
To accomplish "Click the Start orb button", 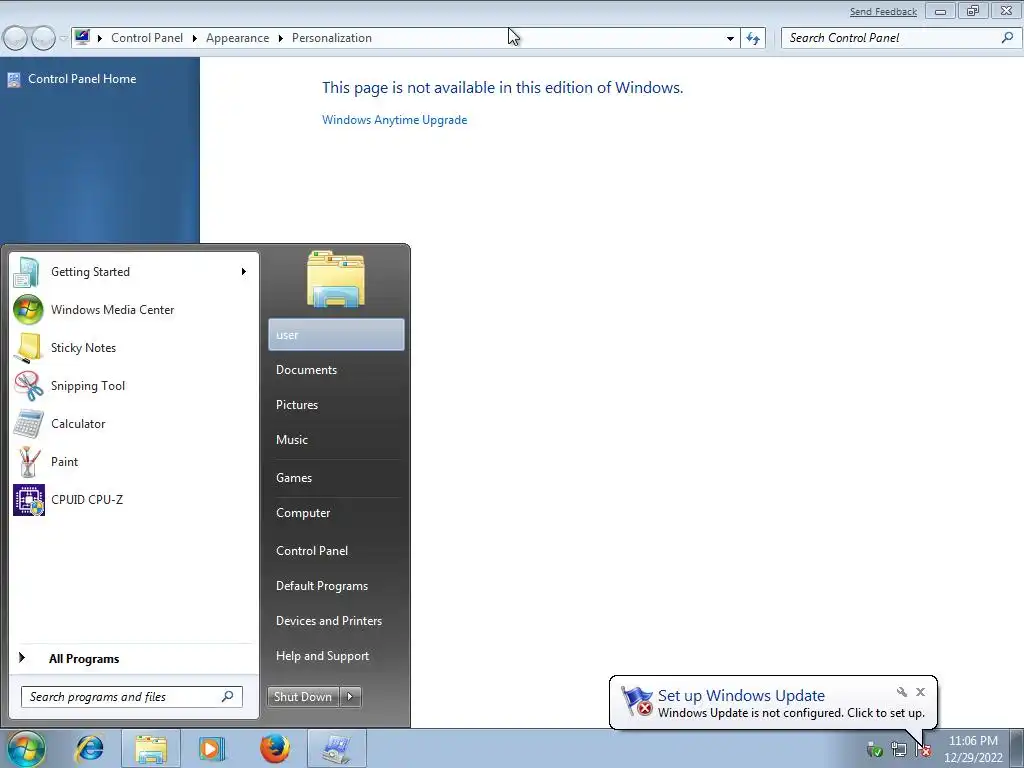I will 26,748.
